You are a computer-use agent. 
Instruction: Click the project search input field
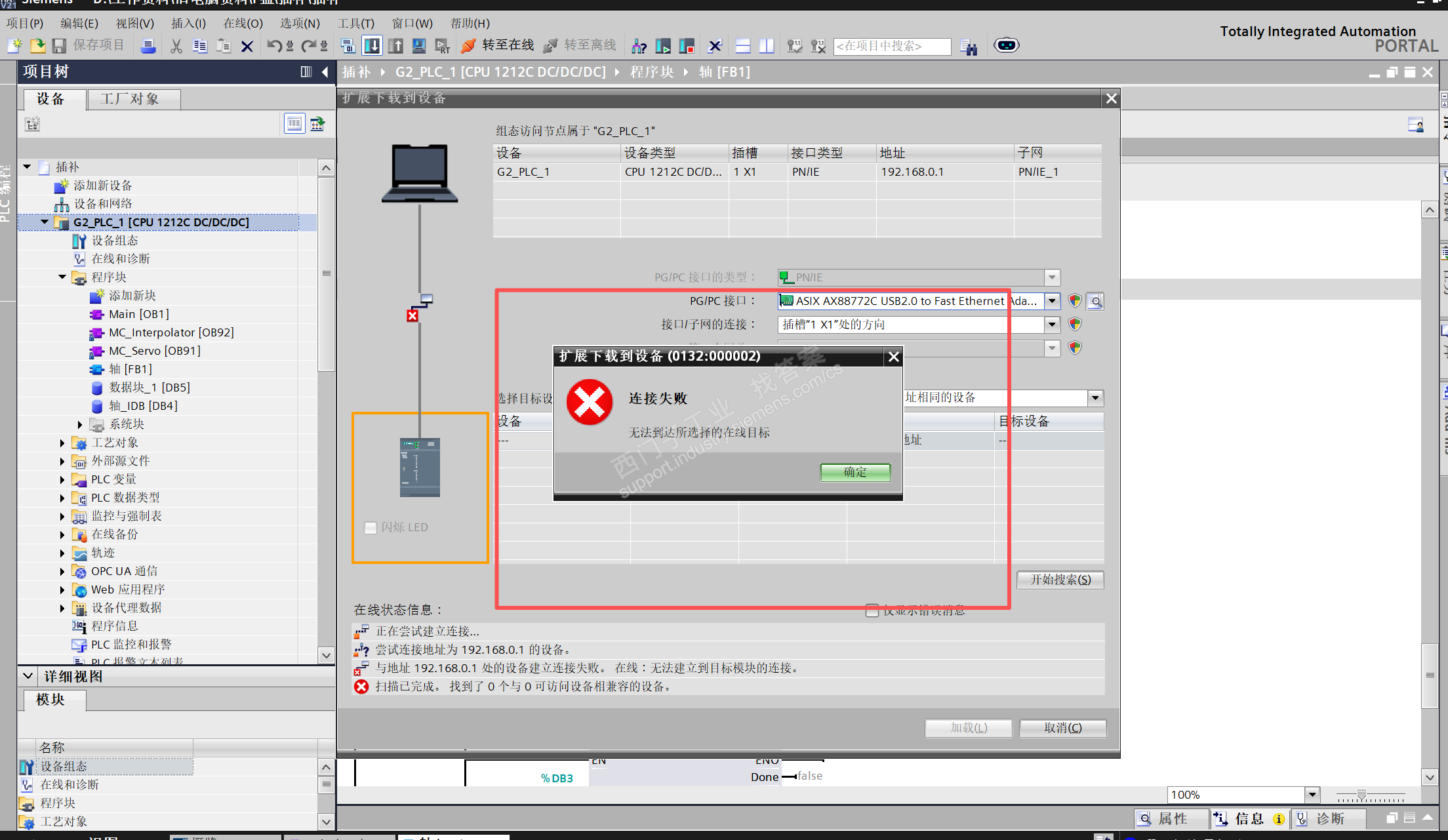[x=891, y=47]
